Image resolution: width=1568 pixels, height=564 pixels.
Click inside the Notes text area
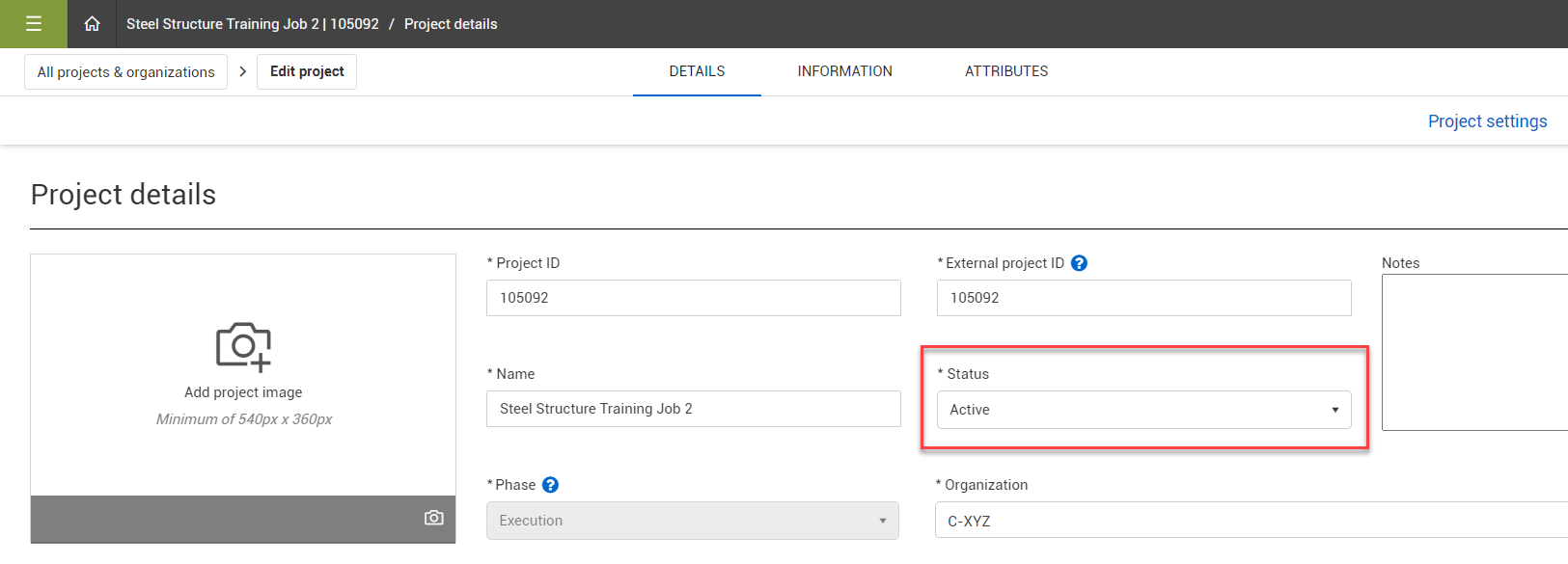click(x=1474, y=352)
